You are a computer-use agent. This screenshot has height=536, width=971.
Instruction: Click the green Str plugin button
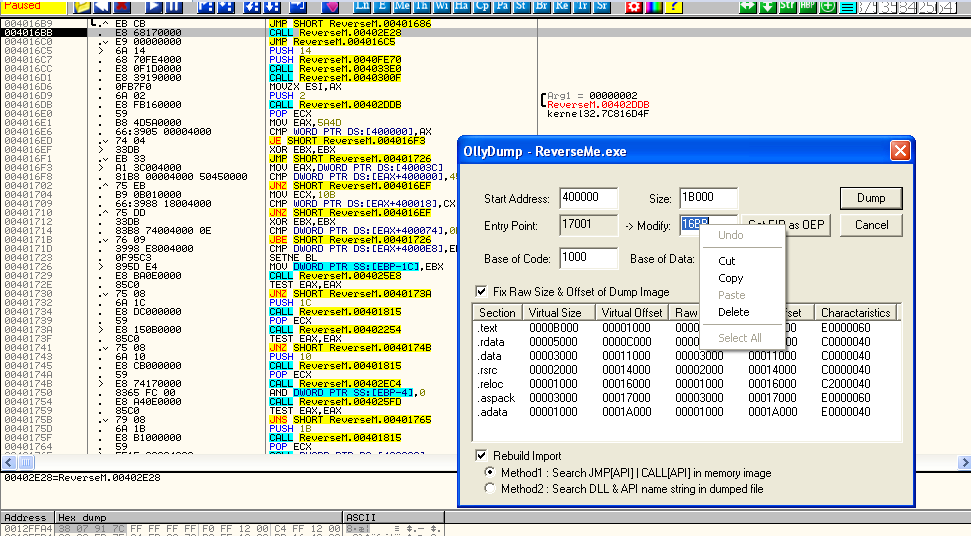(x=788, y=7)
